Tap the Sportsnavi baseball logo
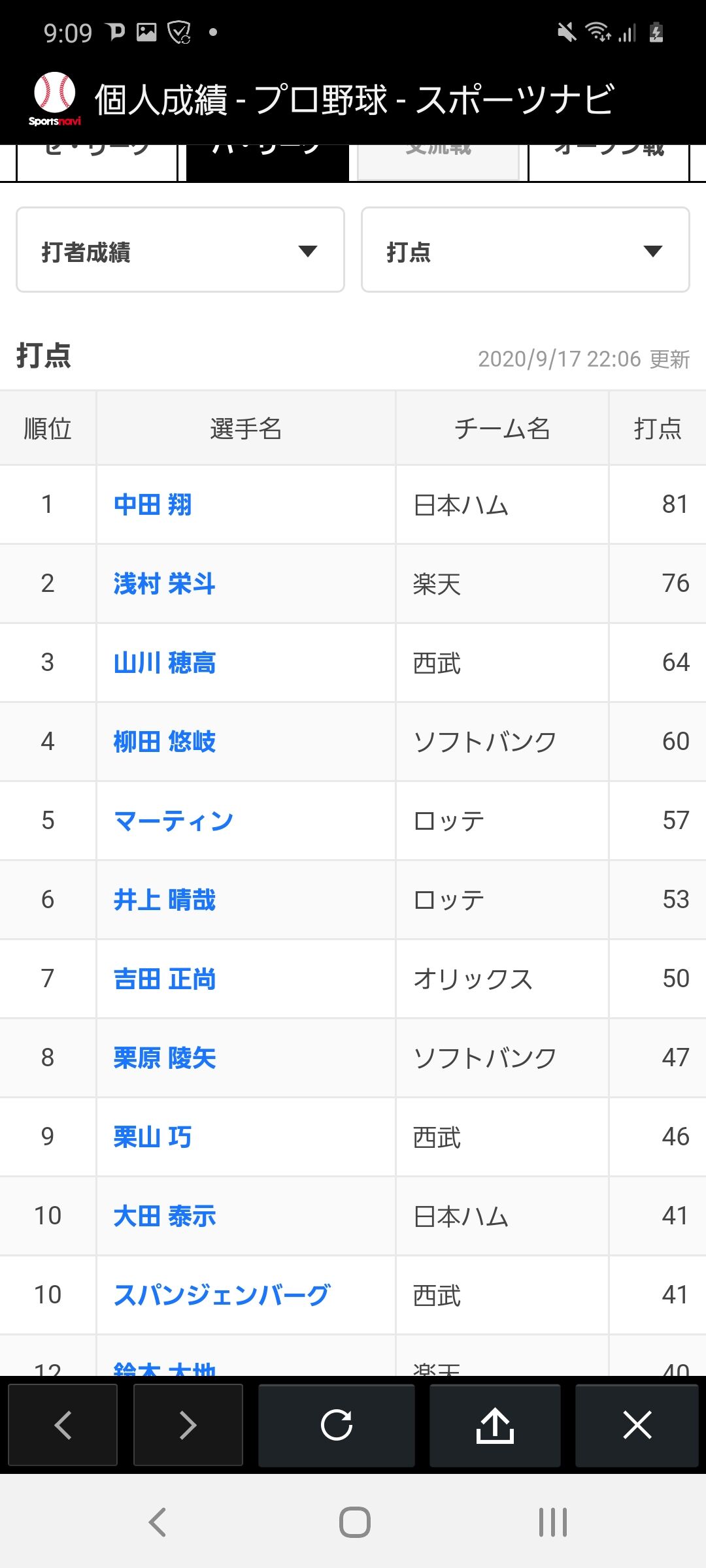The height and width of the screenshot is (1568, 706). pos(55,99)
